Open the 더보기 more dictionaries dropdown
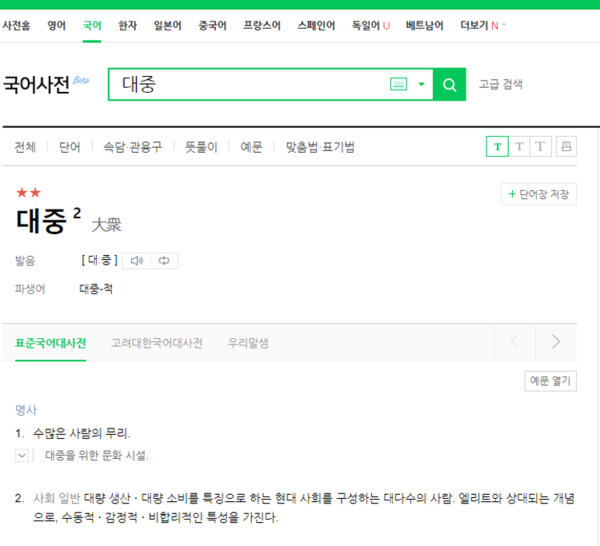Screen dimensions: 600x546 coord(483,26)
